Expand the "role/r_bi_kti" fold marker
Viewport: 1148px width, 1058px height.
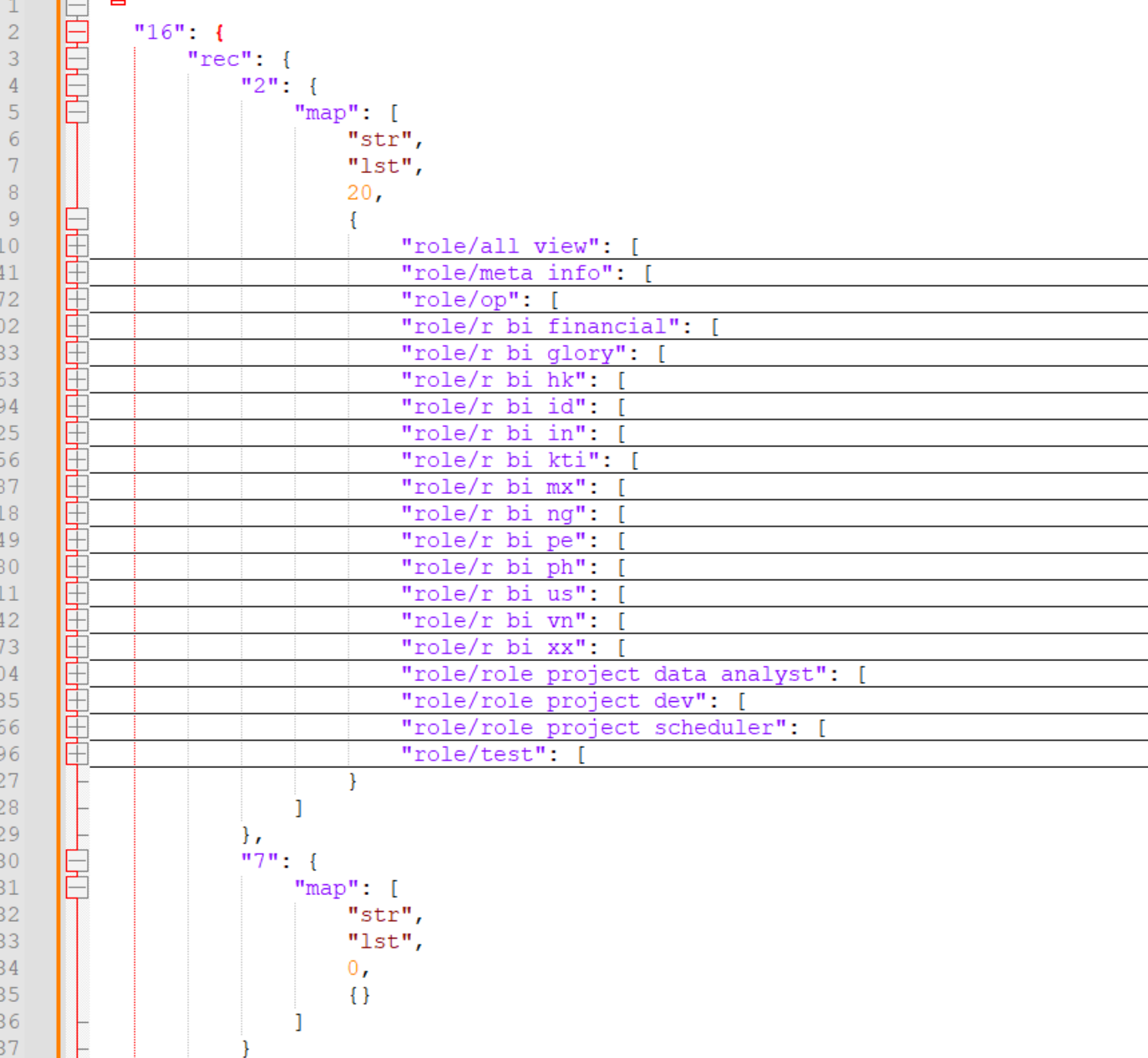[77, 460]
